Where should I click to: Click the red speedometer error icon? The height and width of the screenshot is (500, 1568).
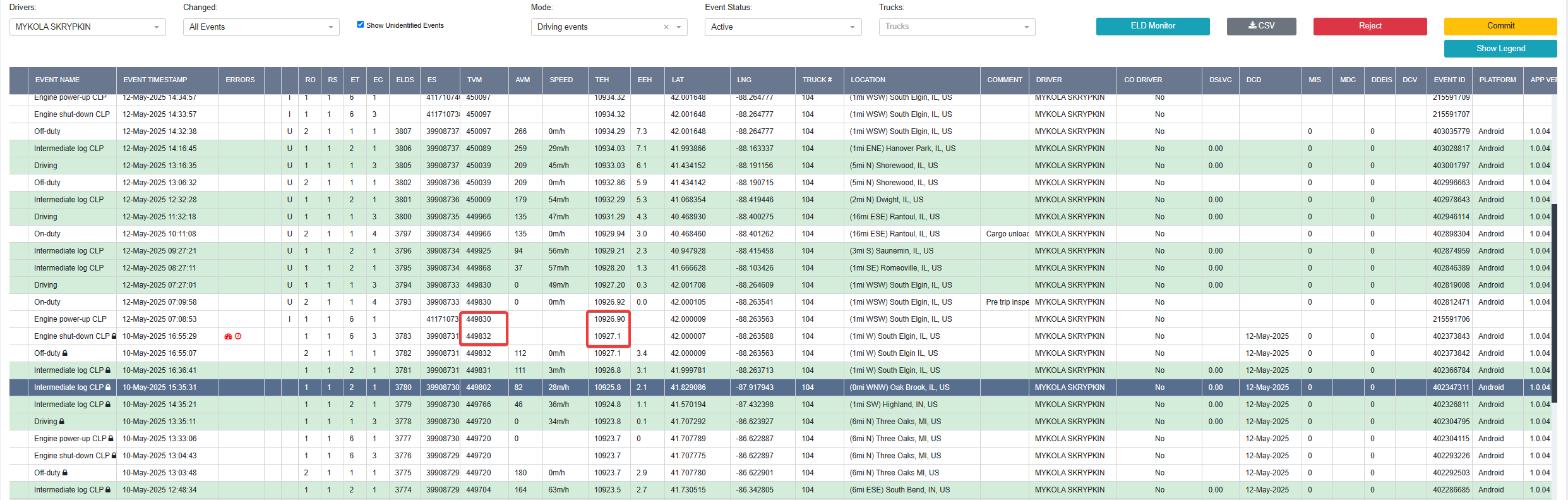coord(228,336)
